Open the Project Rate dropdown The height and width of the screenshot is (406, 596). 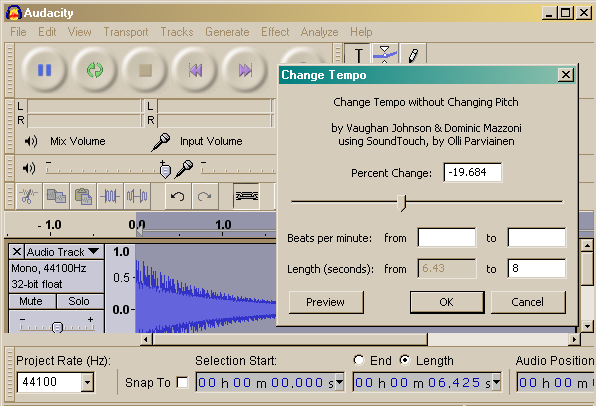click(x=87, y=382)
